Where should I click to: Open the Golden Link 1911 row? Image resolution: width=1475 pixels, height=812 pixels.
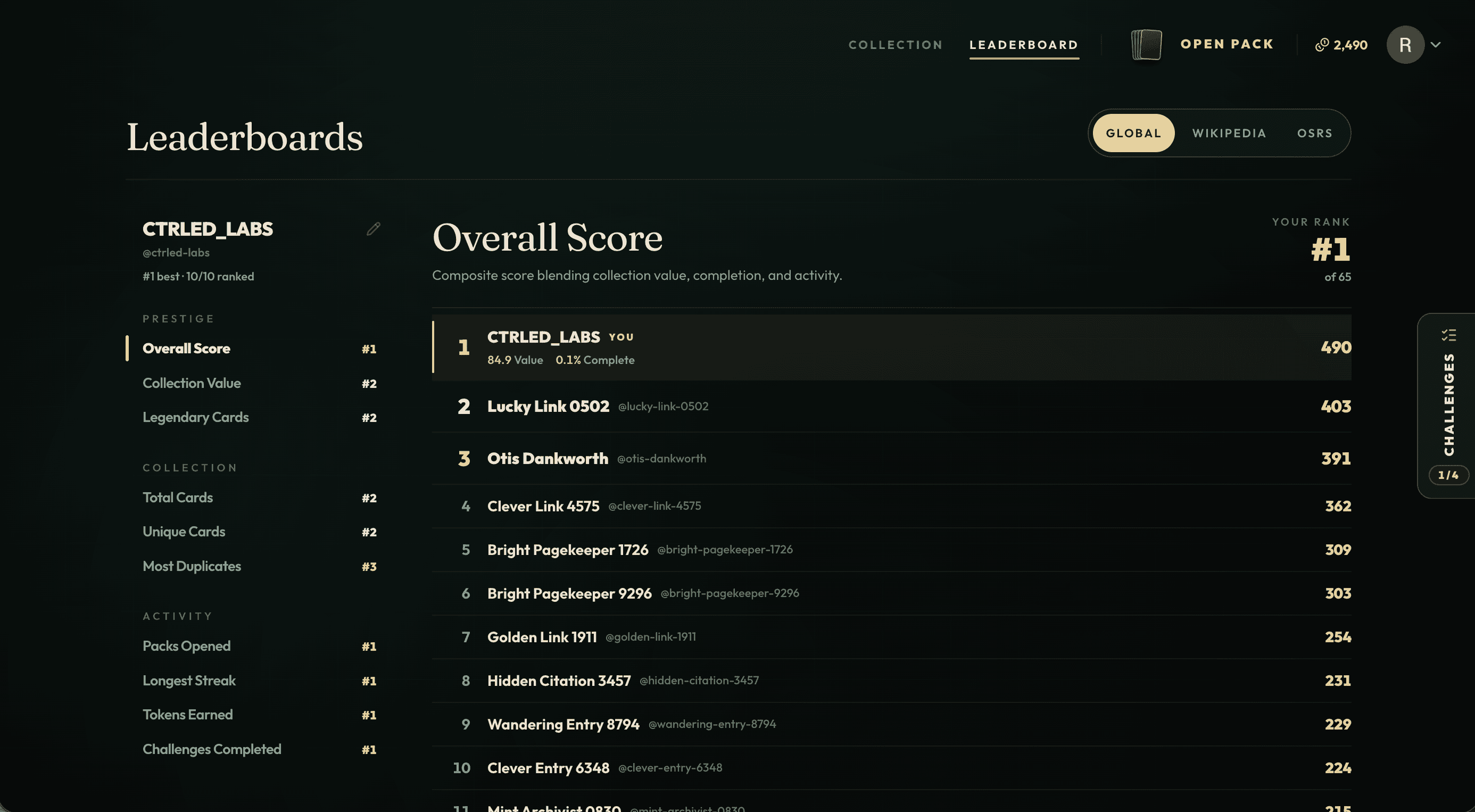(891, 637)
